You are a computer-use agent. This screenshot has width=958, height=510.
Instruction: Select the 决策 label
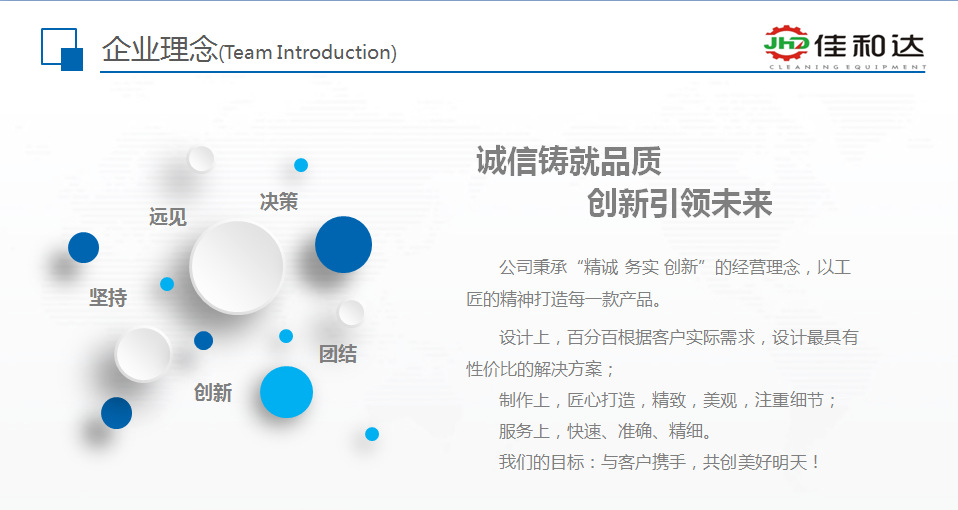(x=279, y=202)
